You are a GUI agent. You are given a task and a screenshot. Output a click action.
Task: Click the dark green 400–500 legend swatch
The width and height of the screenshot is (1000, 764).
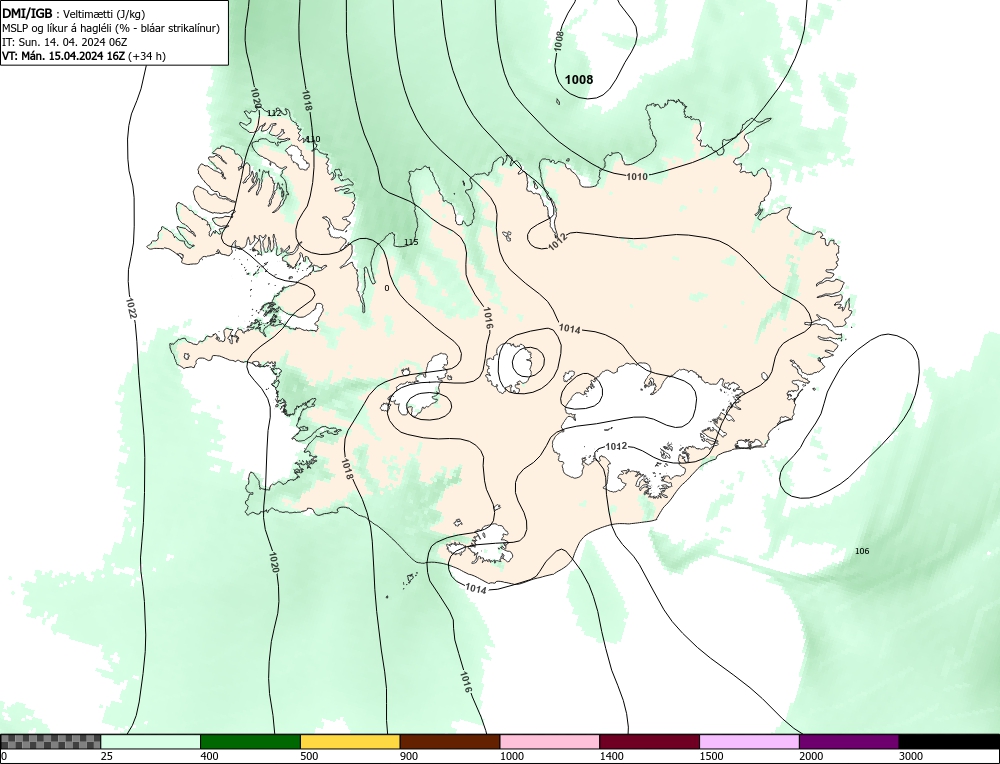point(250,741)
